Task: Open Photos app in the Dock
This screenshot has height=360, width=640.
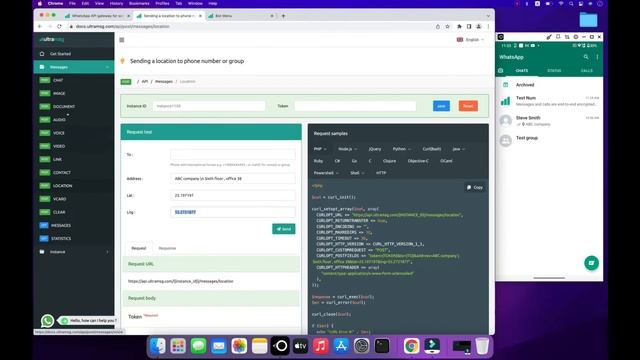Action: 239,346
